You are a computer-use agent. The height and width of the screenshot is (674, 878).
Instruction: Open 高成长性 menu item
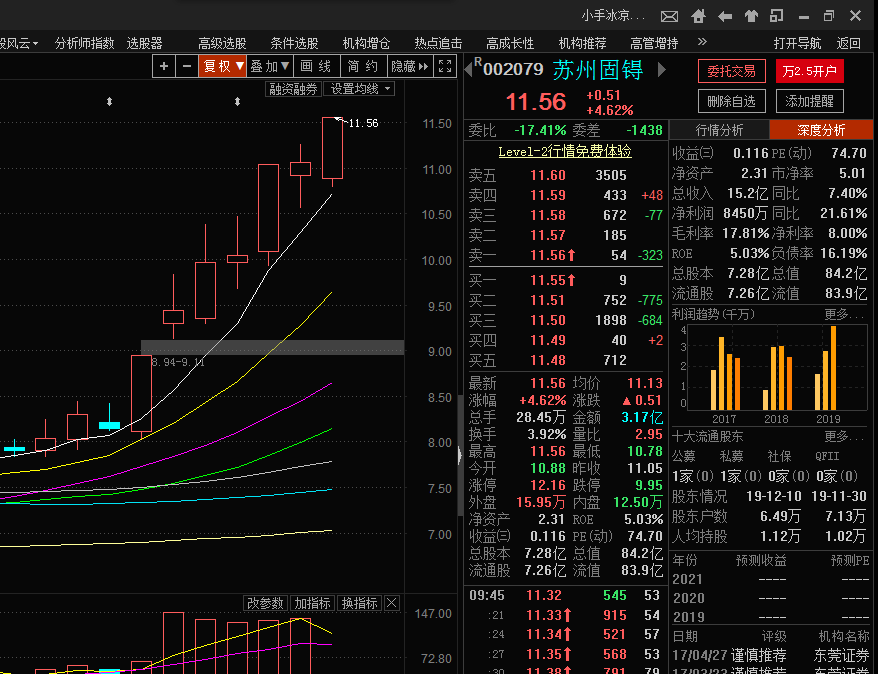[510, 43]
